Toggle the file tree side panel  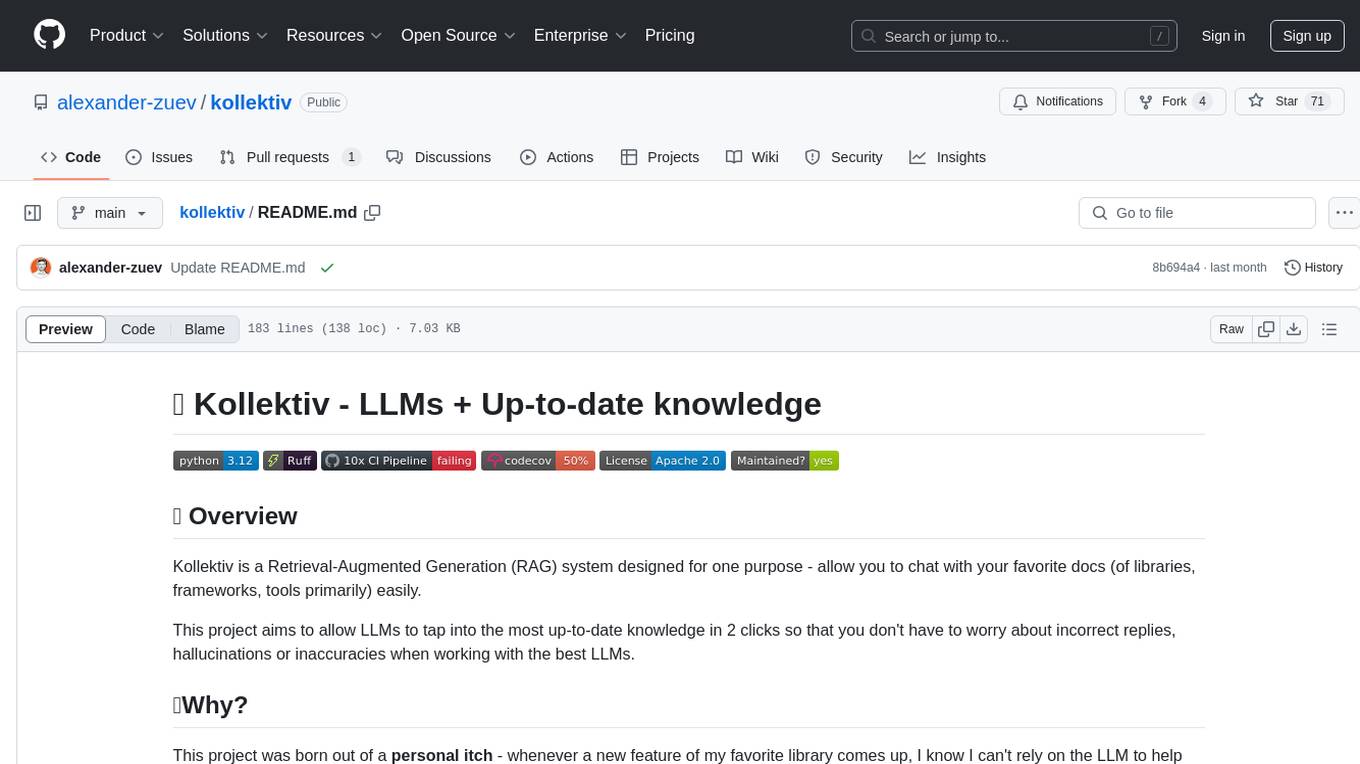33,213
